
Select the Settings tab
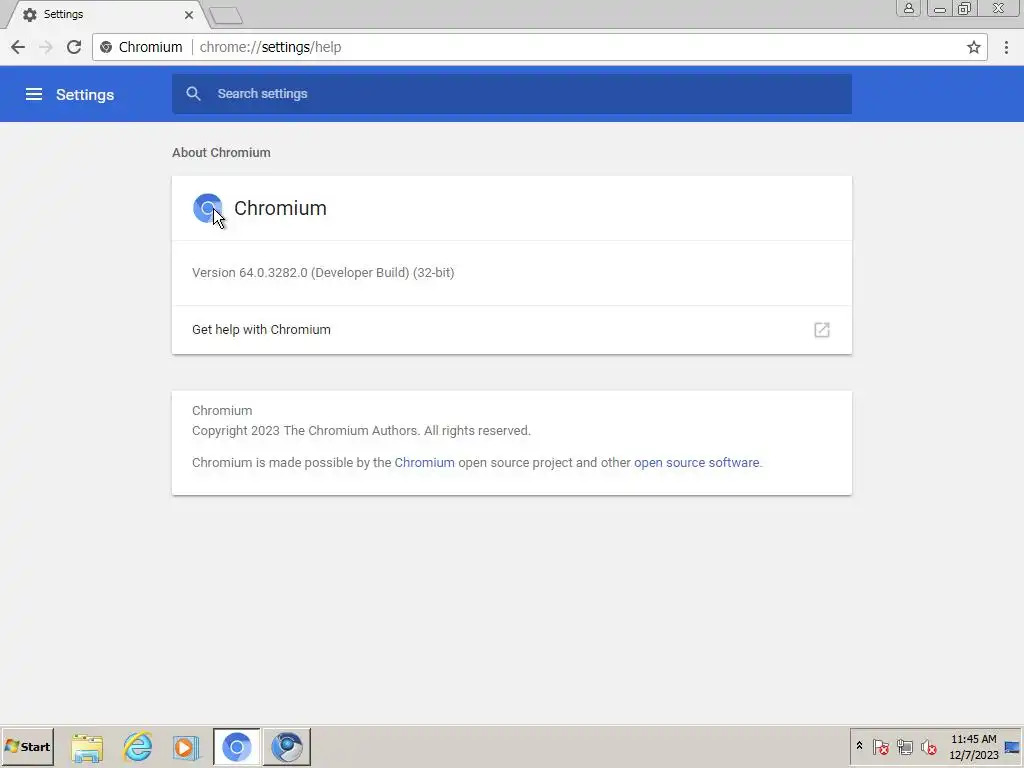(x=108, y=14)
